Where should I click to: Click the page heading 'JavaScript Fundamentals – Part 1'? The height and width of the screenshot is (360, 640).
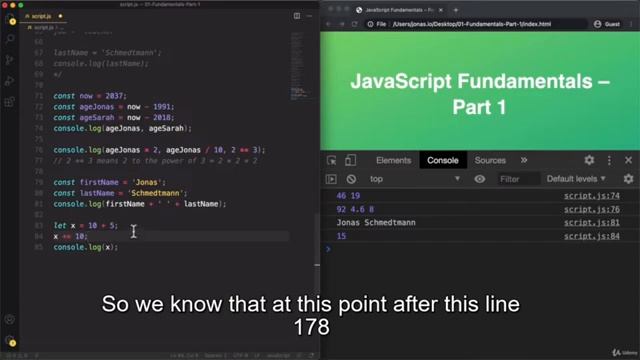click(480, 94)
